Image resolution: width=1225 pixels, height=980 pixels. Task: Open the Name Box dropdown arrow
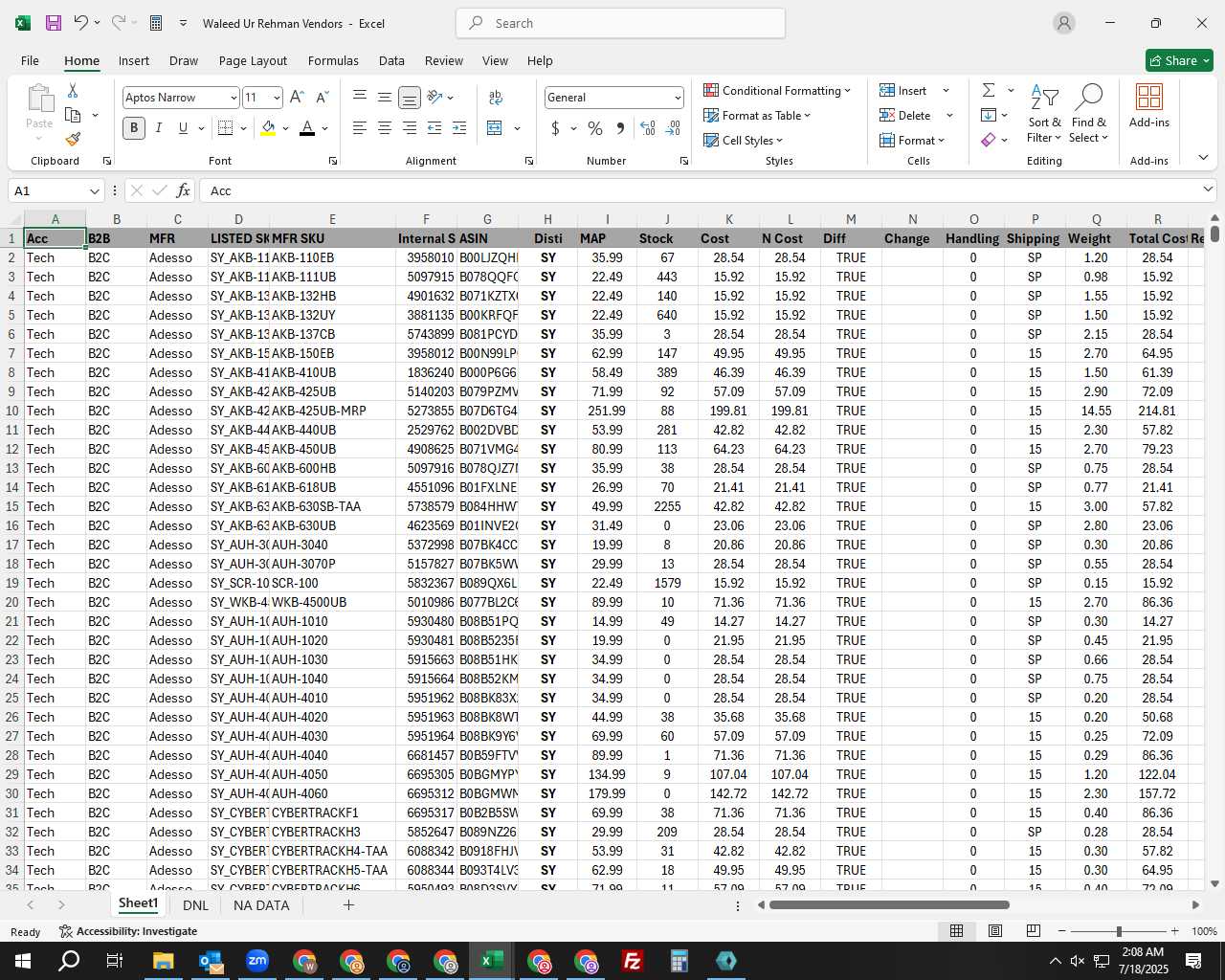94,190
